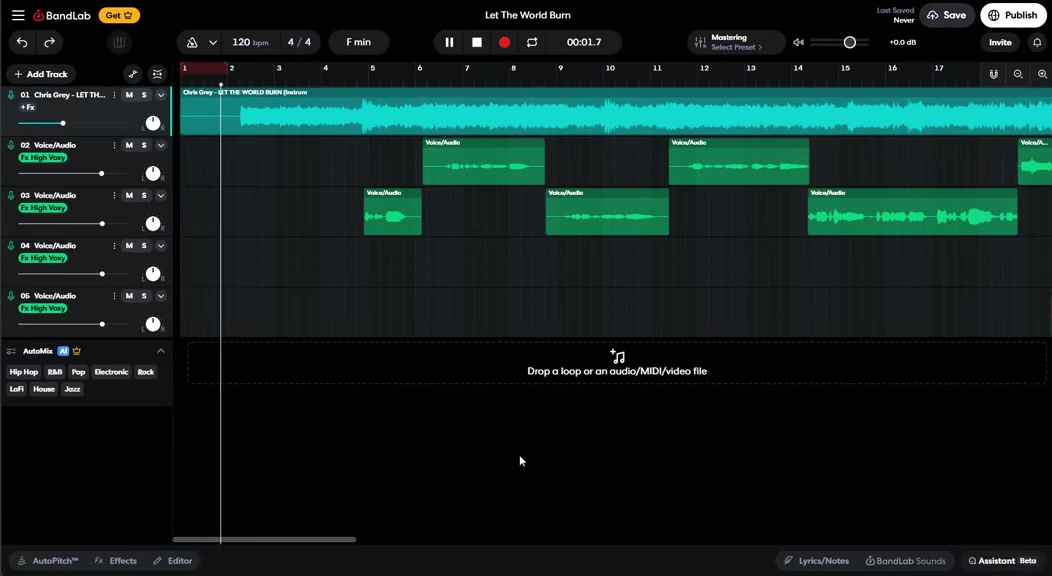
Task: Click the Invite button
Action: click(x=1000, y=42)
